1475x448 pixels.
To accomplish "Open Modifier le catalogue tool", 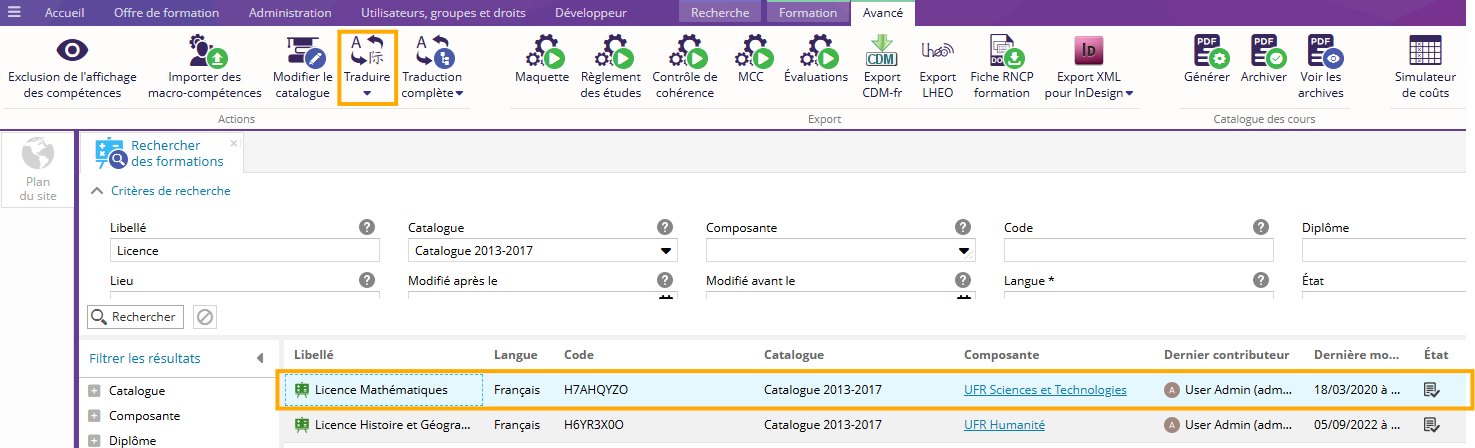I will click(x=302, y=52).
